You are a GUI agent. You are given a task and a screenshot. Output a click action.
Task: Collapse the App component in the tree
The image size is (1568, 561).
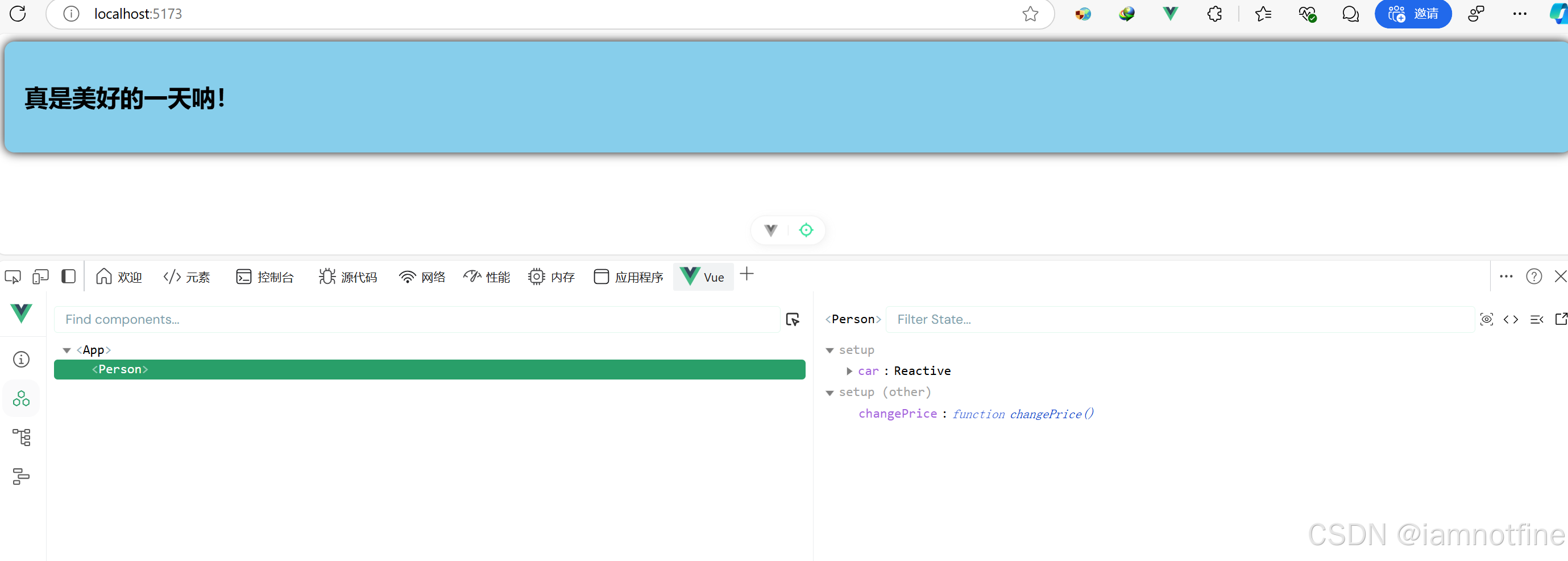tap(67, 350)
